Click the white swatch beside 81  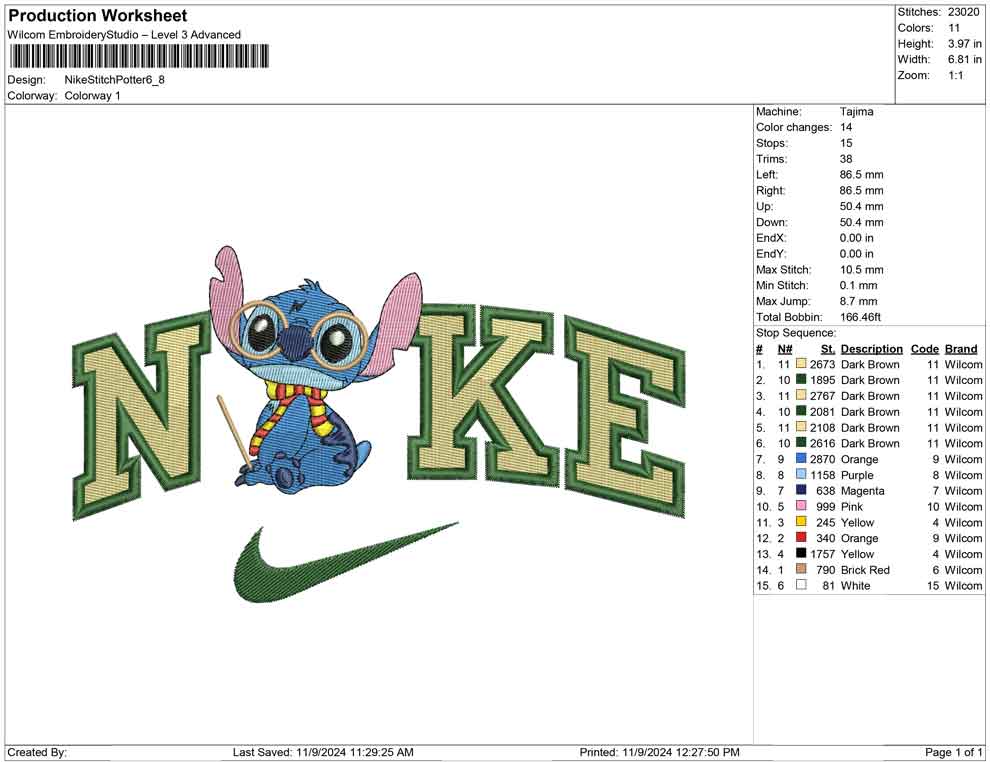pyautogui.click(x=801, y=585)
